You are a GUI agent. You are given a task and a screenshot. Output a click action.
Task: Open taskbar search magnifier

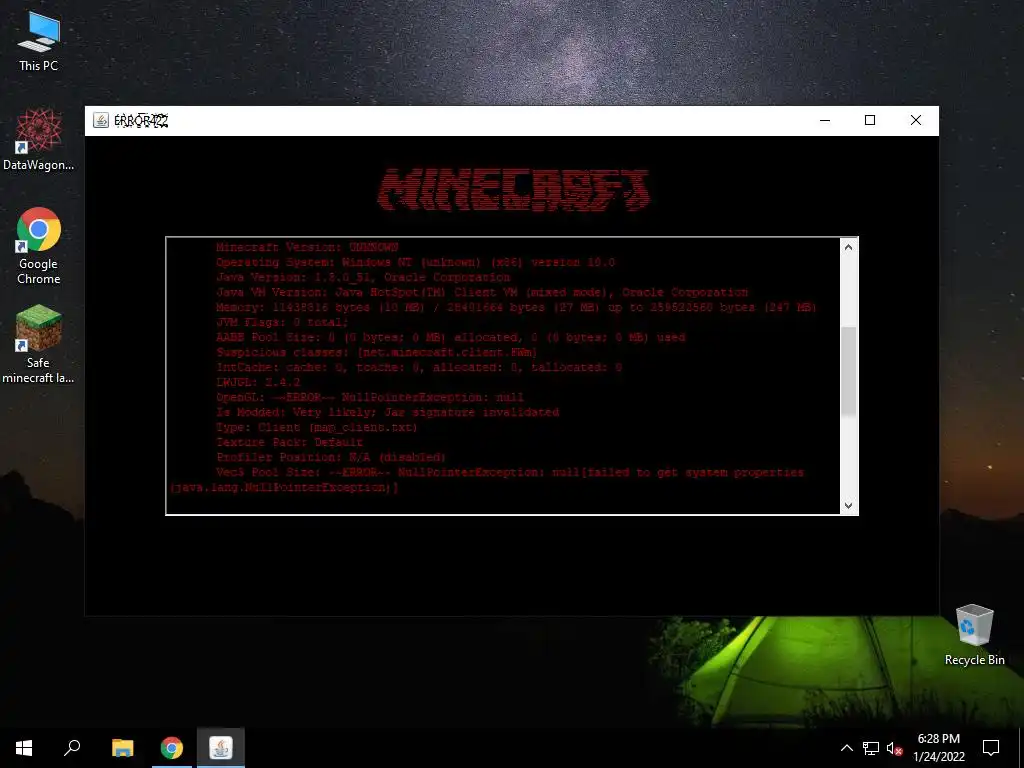[72, 748]
